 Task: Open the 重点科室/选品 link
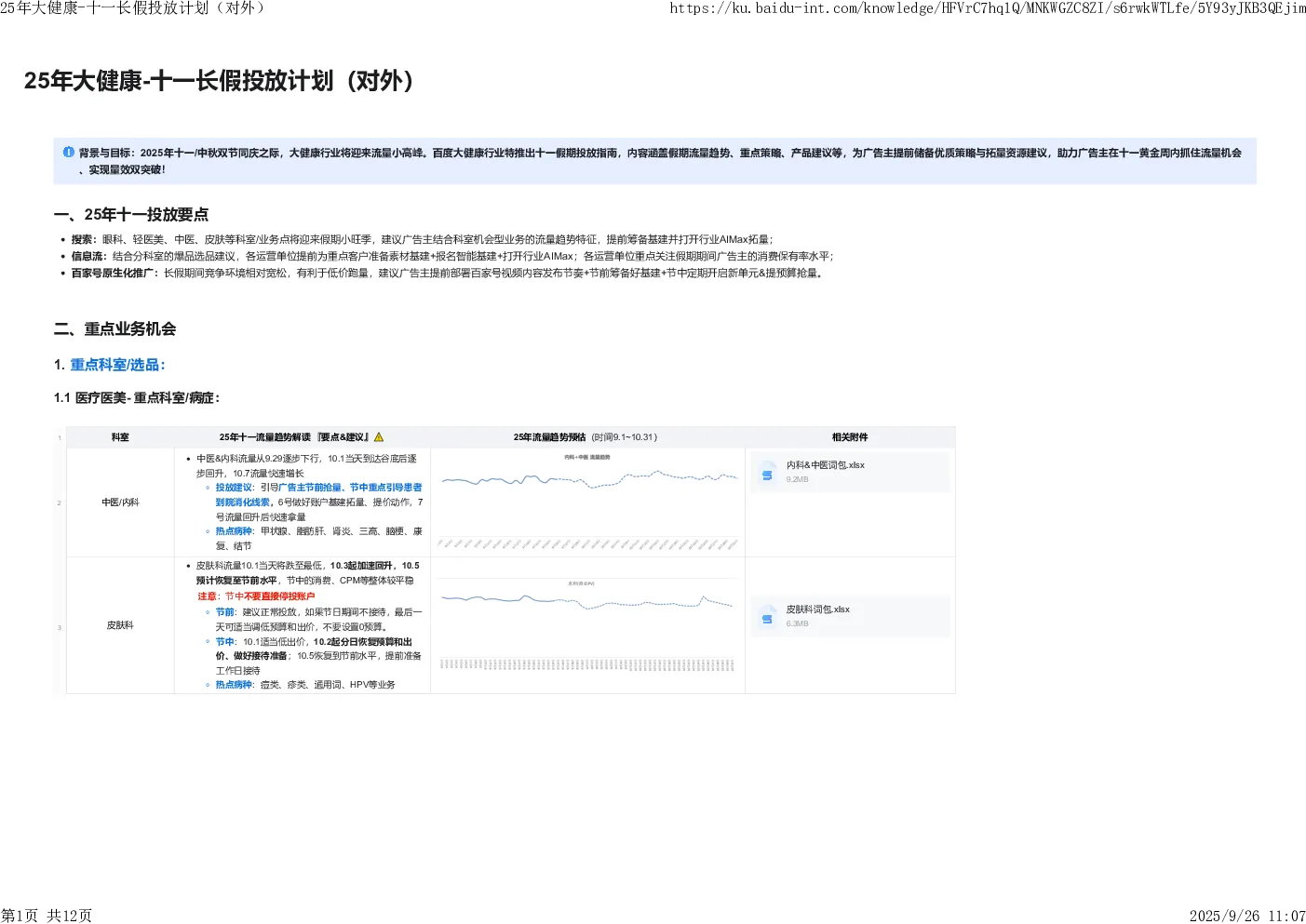tap(117, 365)
